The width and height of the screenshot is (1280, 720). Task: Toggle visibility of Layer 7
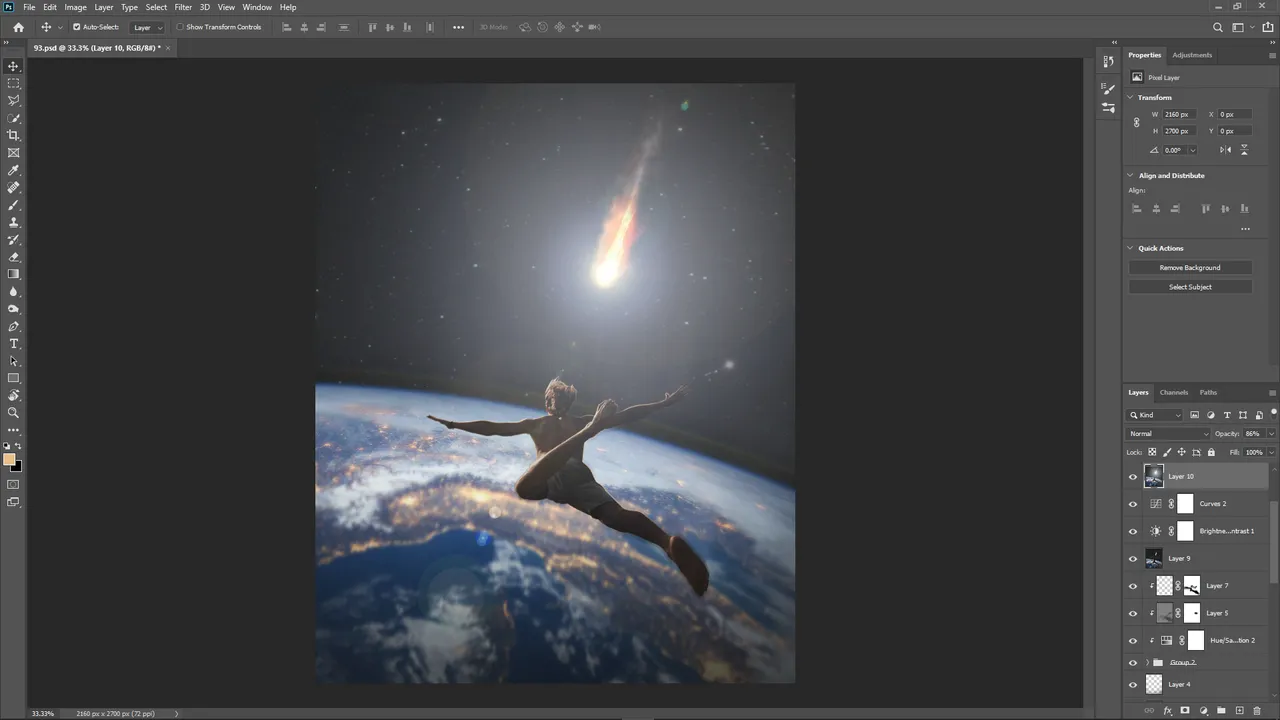[1133, 586]
